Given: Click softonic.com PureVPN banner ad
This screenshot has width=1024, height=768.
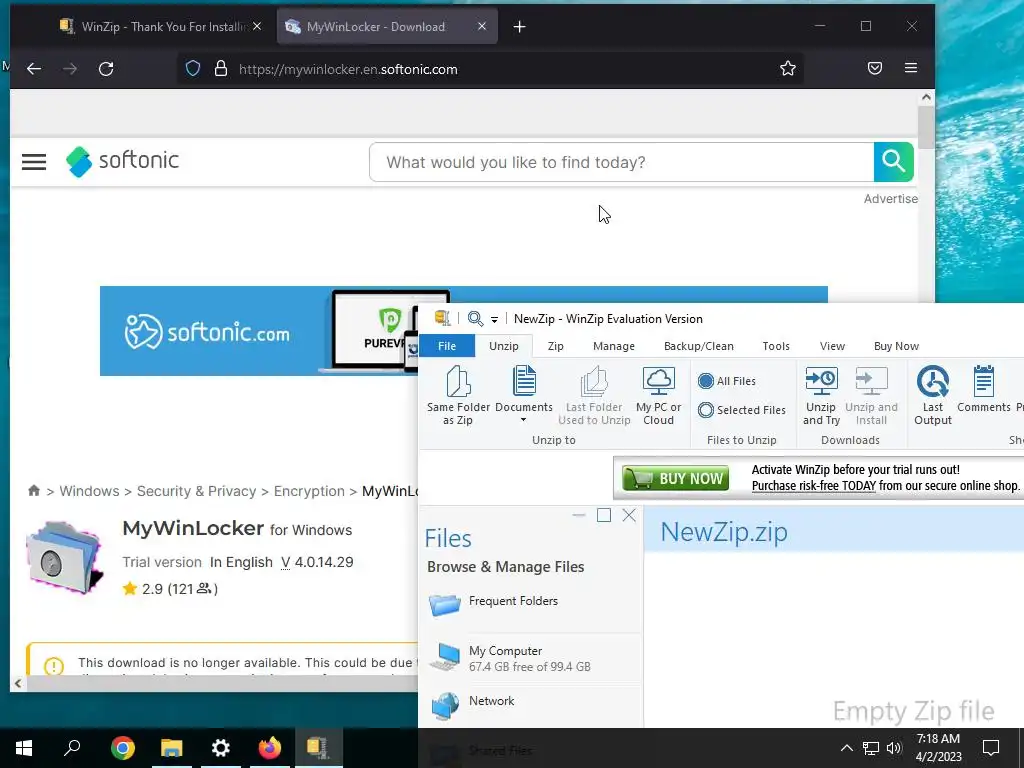Looking at the screenshot, I should [259, 330].
